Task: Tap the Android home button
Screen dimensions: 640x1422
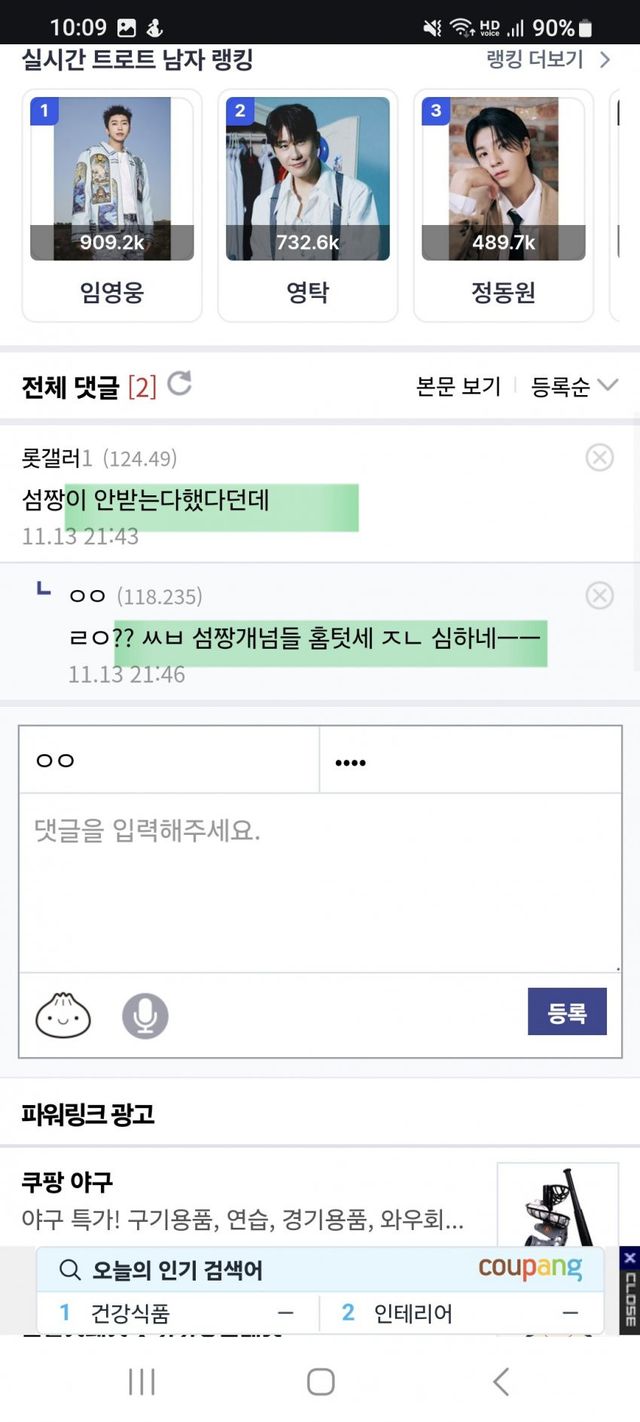Action: [x=320, y=1382]
